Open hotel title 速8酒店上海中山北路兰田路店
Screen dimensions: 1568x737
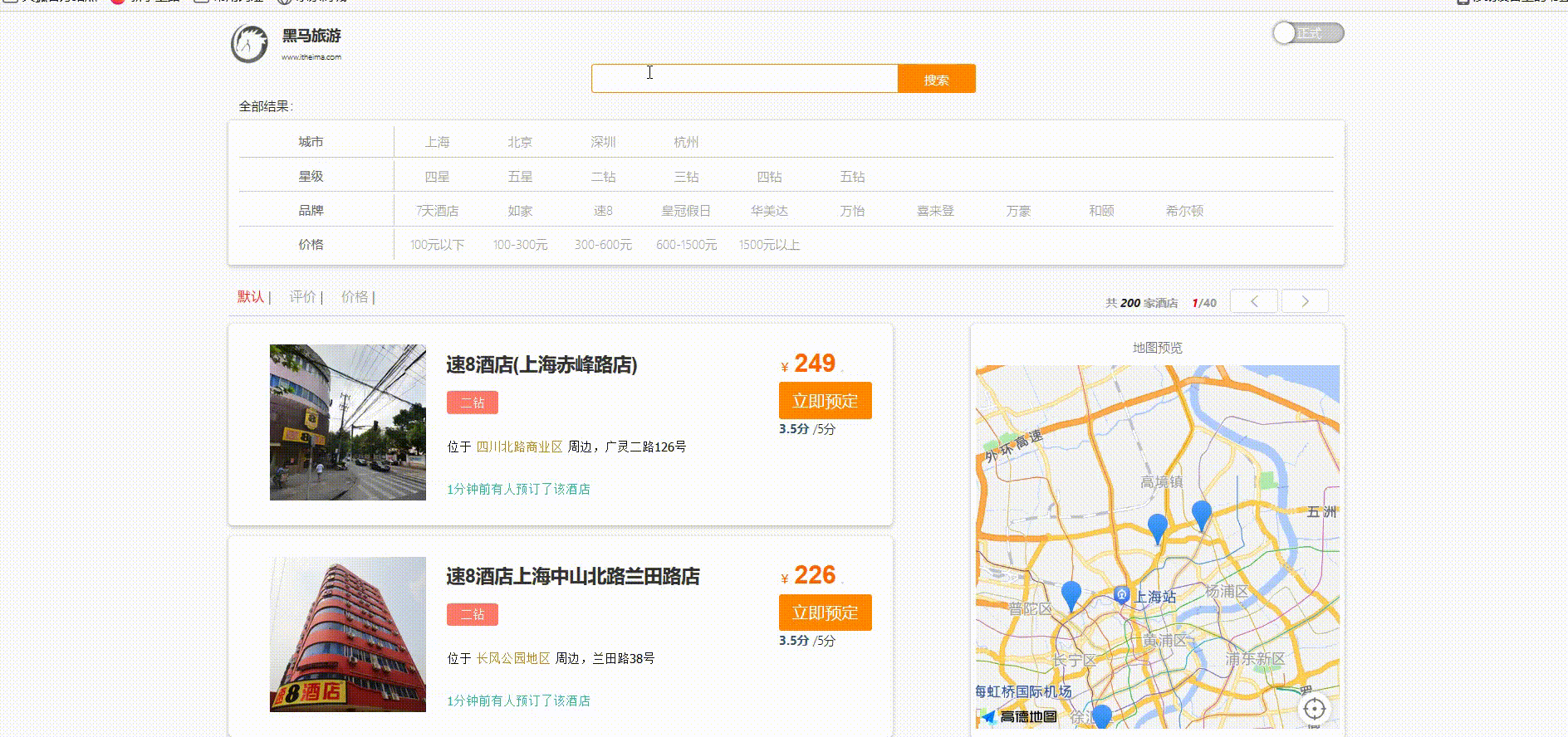(x=573, y=576)
